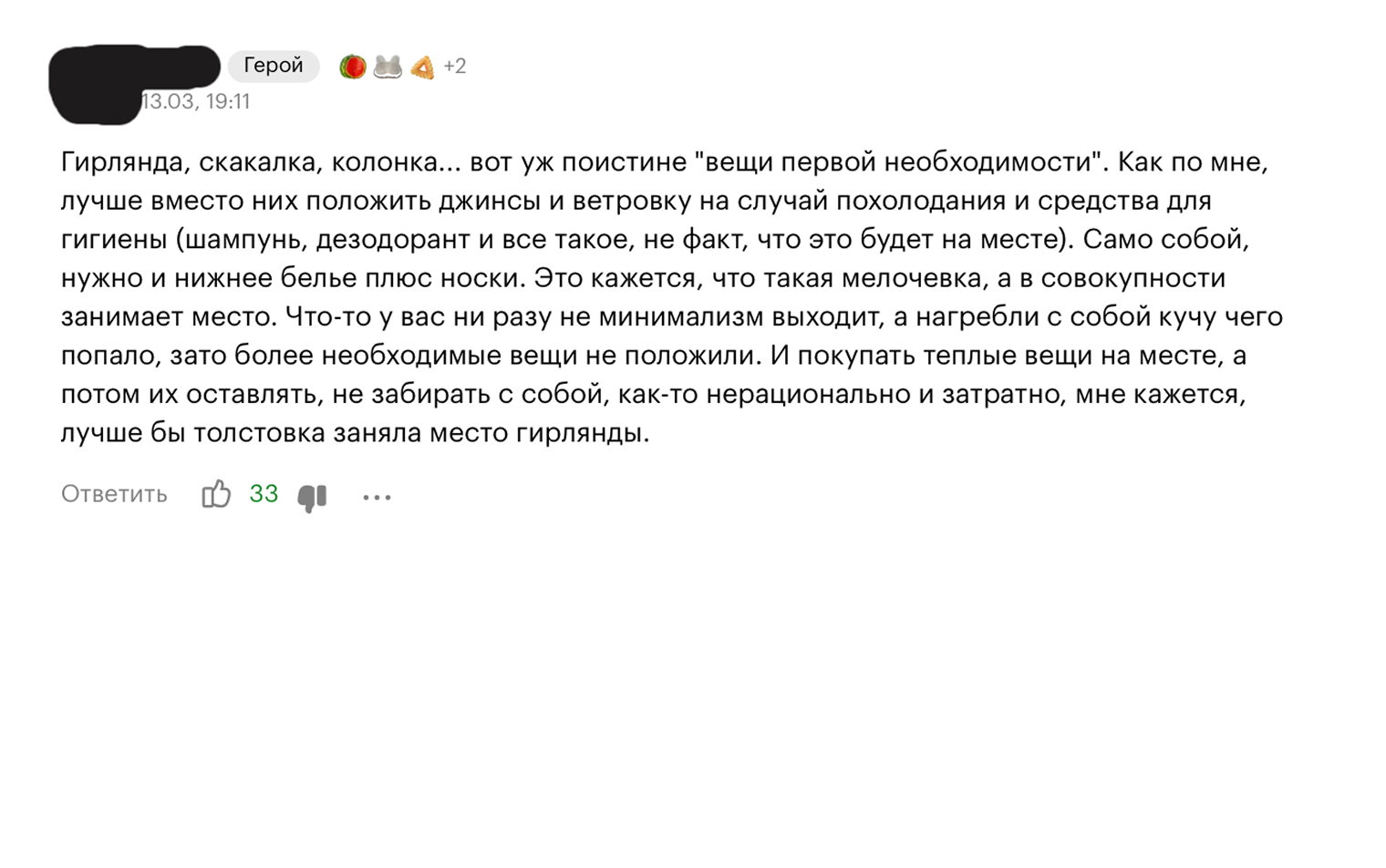Click the watermelon achievement badge
The height and width of the screenshot is (868, 1386).
tap(352, 67)
